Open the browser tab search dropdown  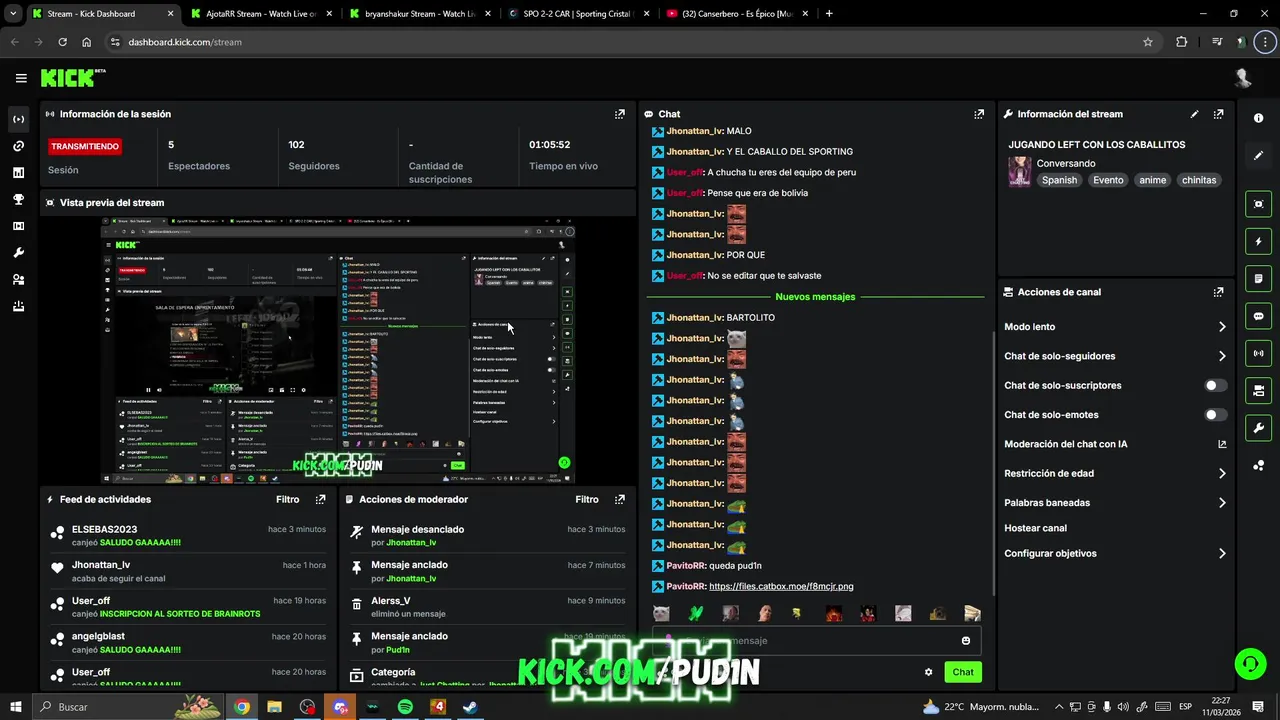click(13, 14)
